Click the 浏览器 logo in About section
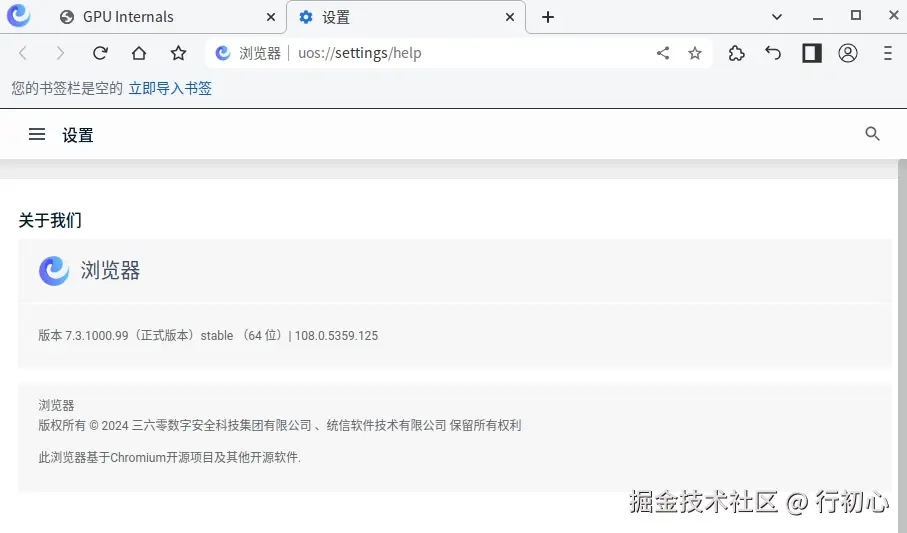The height and width of the screenshot is (533, 907). pyautogui.click(x=54, y=271)
